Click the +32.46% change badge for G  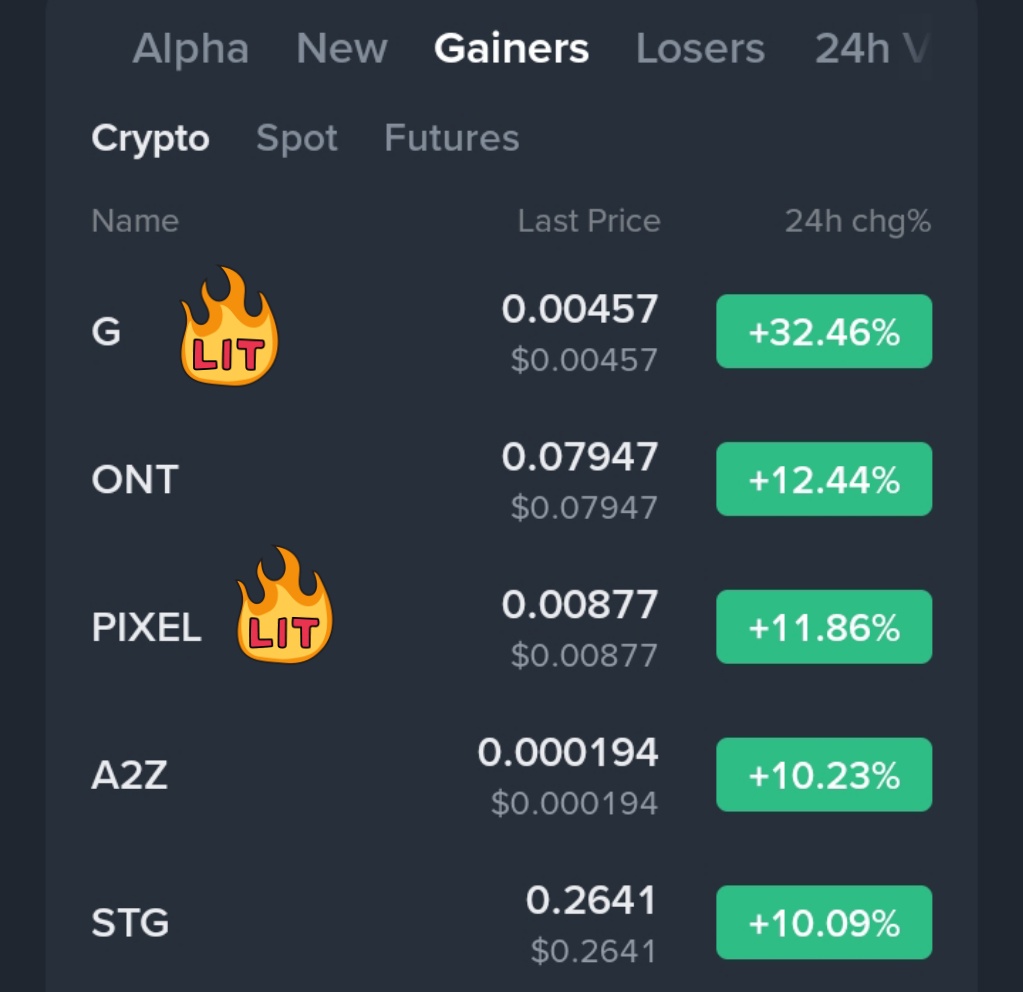click(824, 332)
